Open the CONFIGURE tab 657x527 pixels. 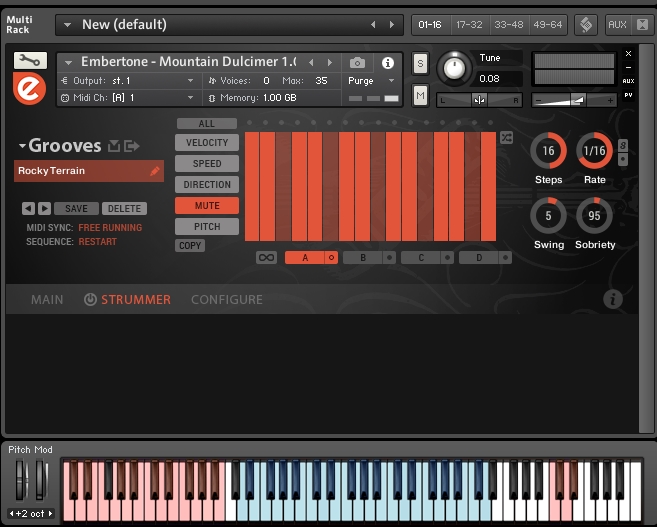pos(227,299)
